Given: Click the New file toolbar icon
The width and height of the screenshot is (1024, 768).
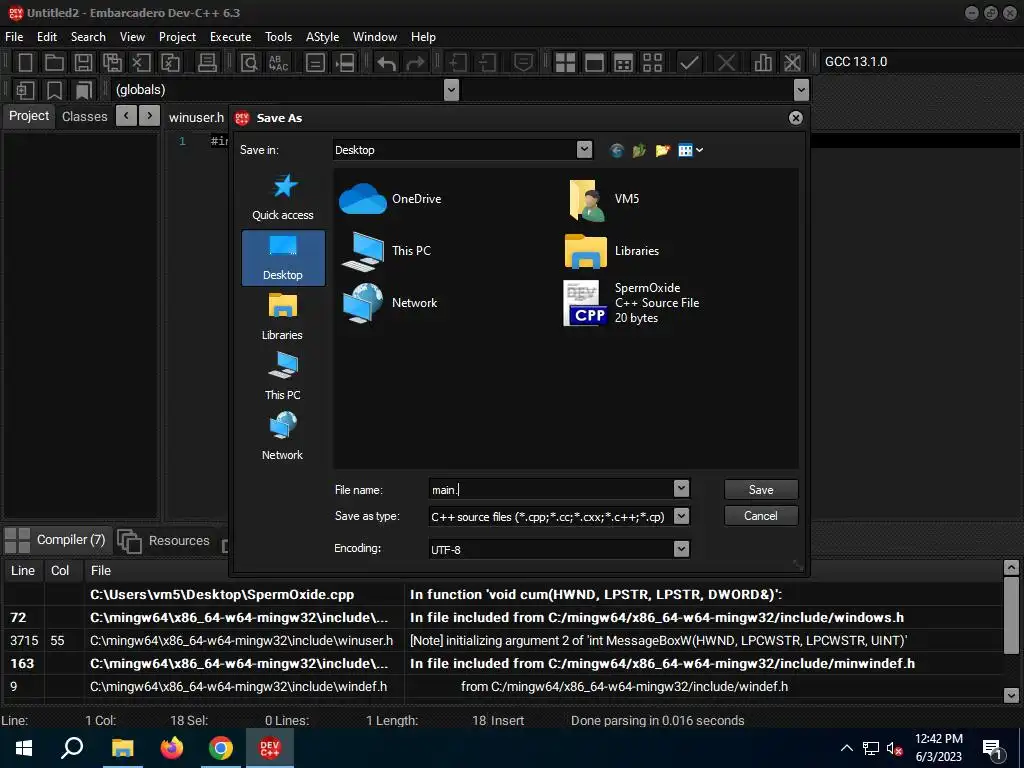Looking at the screenshot, I should coord(25,62).
